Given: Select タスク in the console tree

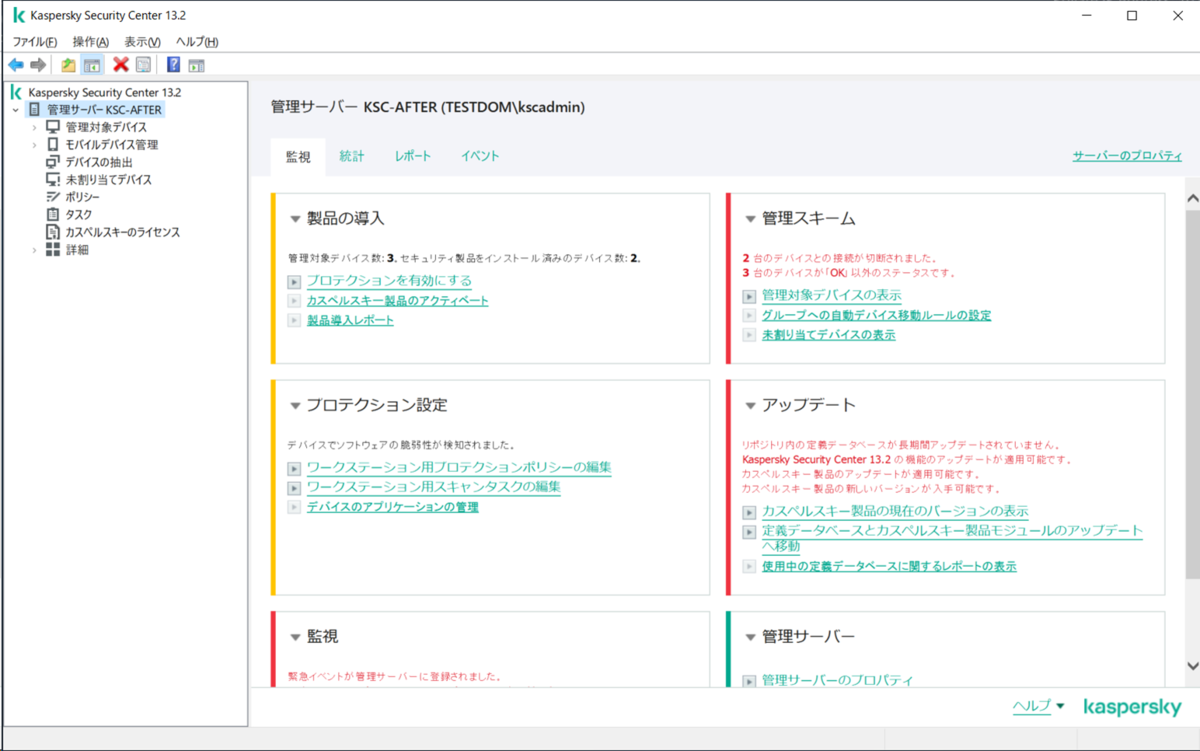Looking at the screenshot, I should (79, 215).
